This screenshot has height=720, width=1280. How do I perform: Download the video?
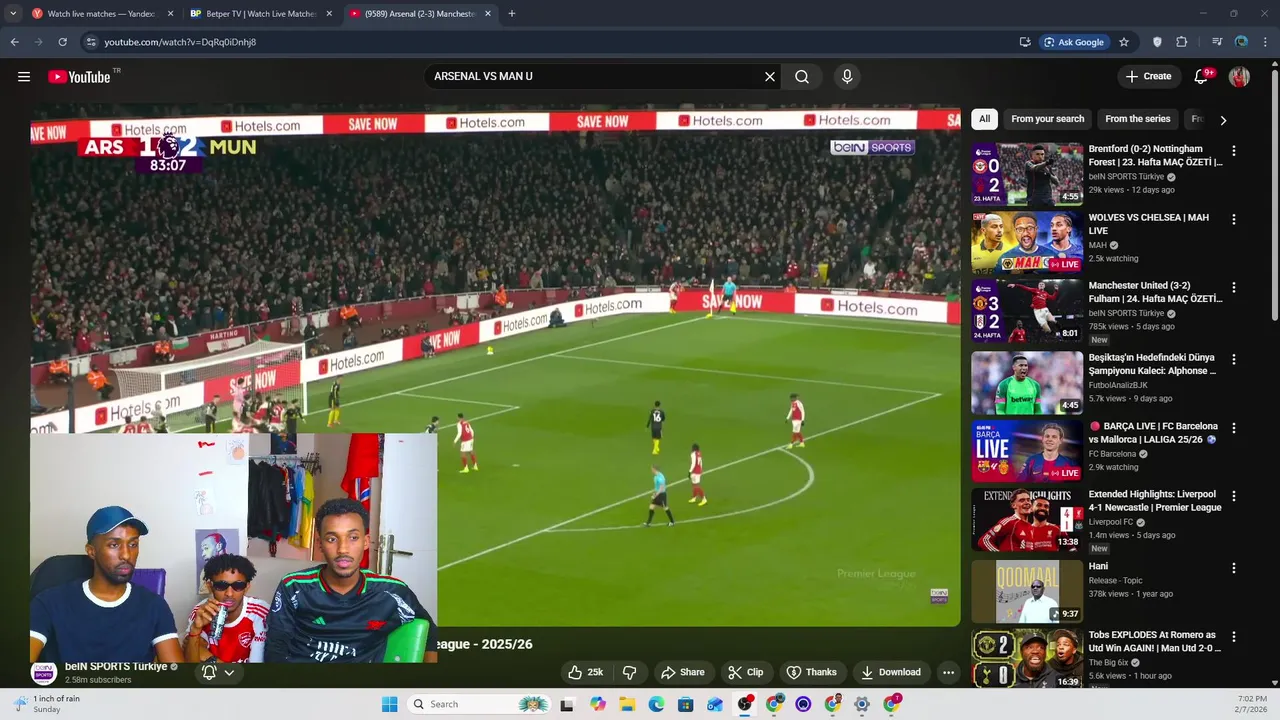(890, 672)
